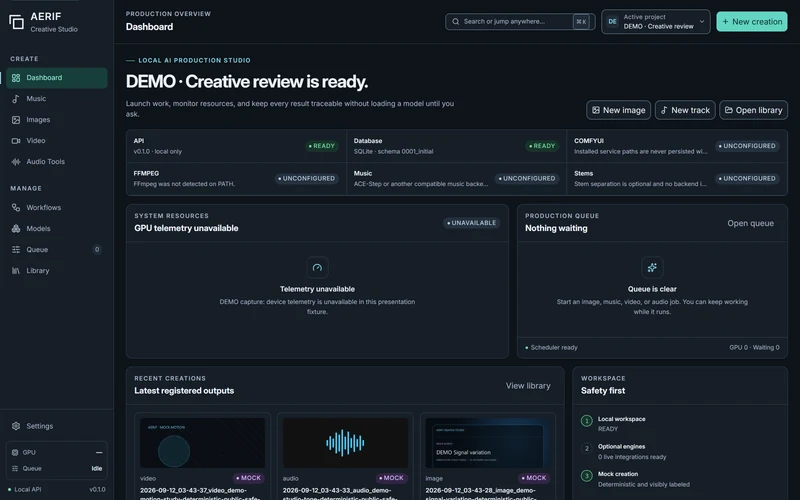The image size is (800, 500).
Task: Click the plus icon in New creation
Action: (x=725, y=21)
